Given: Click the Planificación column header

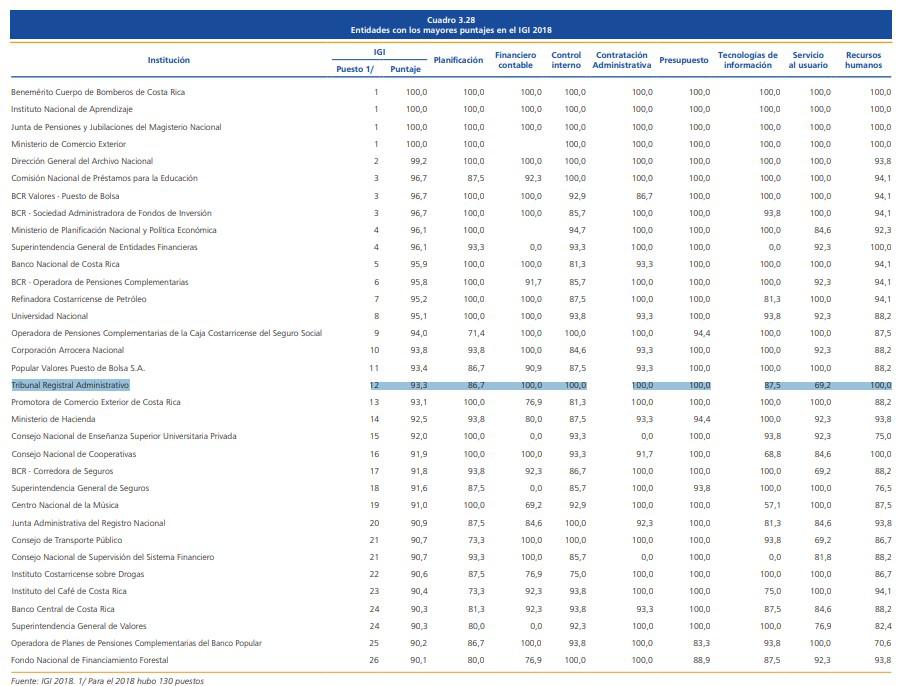Looking at the screenshot, I should (458, 60).
